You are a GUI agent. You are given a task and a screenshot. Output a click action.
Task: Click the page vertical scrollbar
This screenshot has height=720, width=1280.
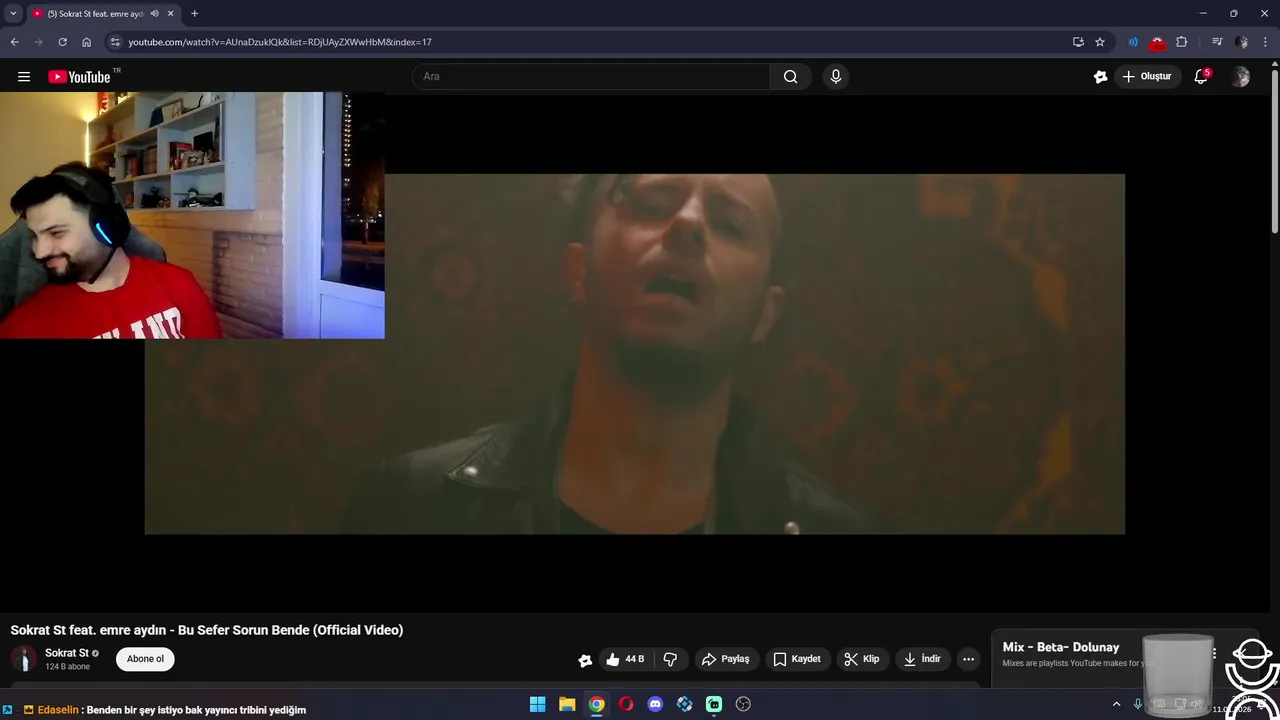(x=1274, y=150)
